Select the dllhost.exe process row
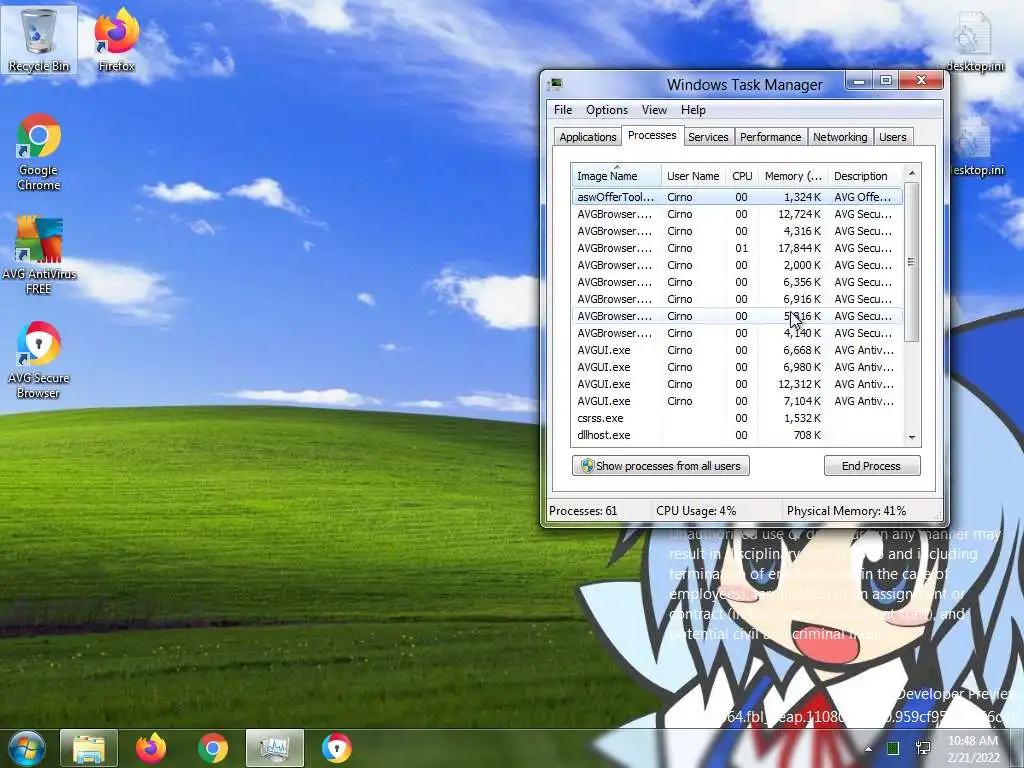1024x768 pixels. (x=737, y=434)
